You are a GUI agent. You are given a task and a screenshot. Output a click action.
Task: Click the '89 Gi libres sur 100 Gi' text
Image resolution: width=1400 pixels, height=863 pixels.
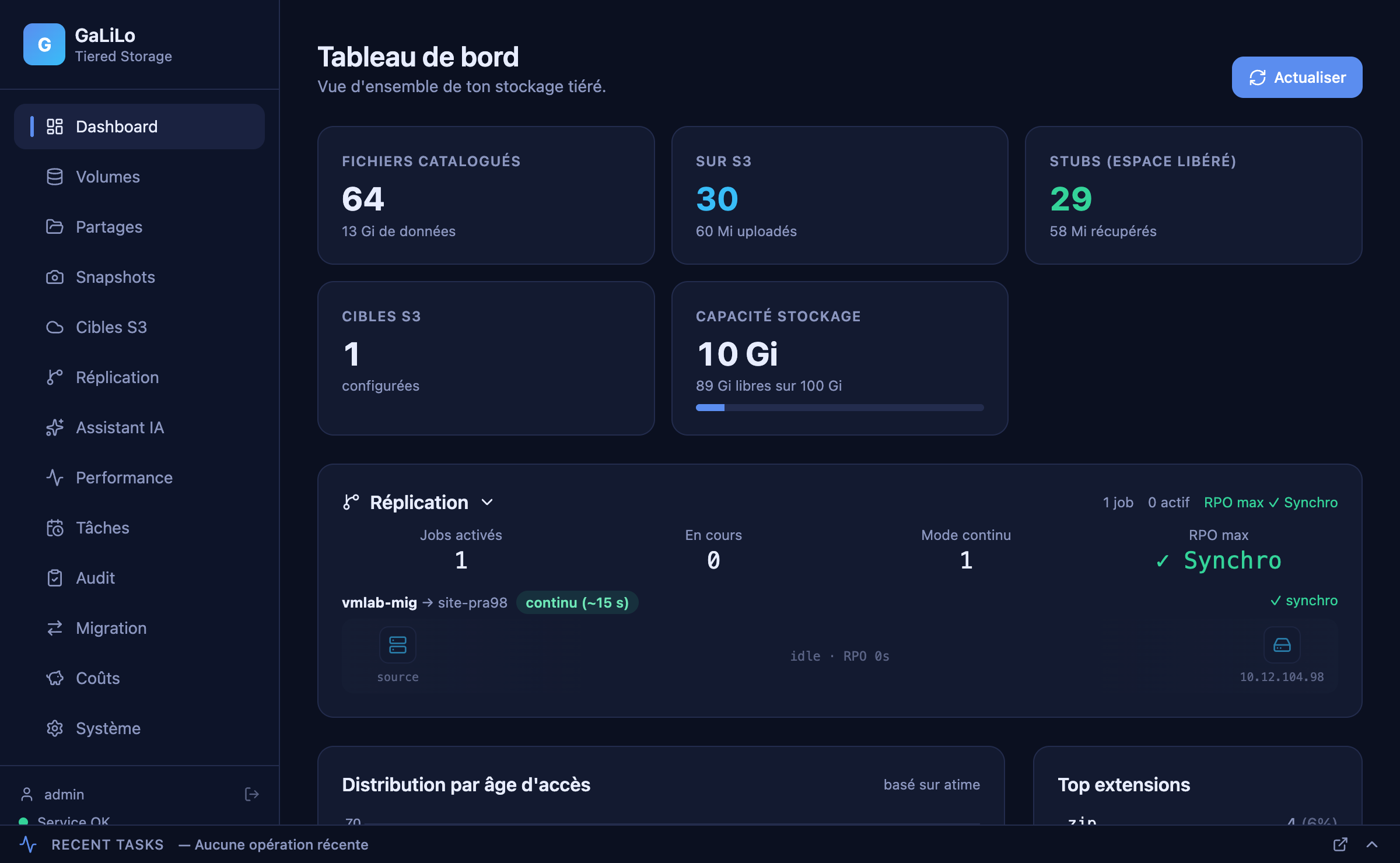(768, 385)
